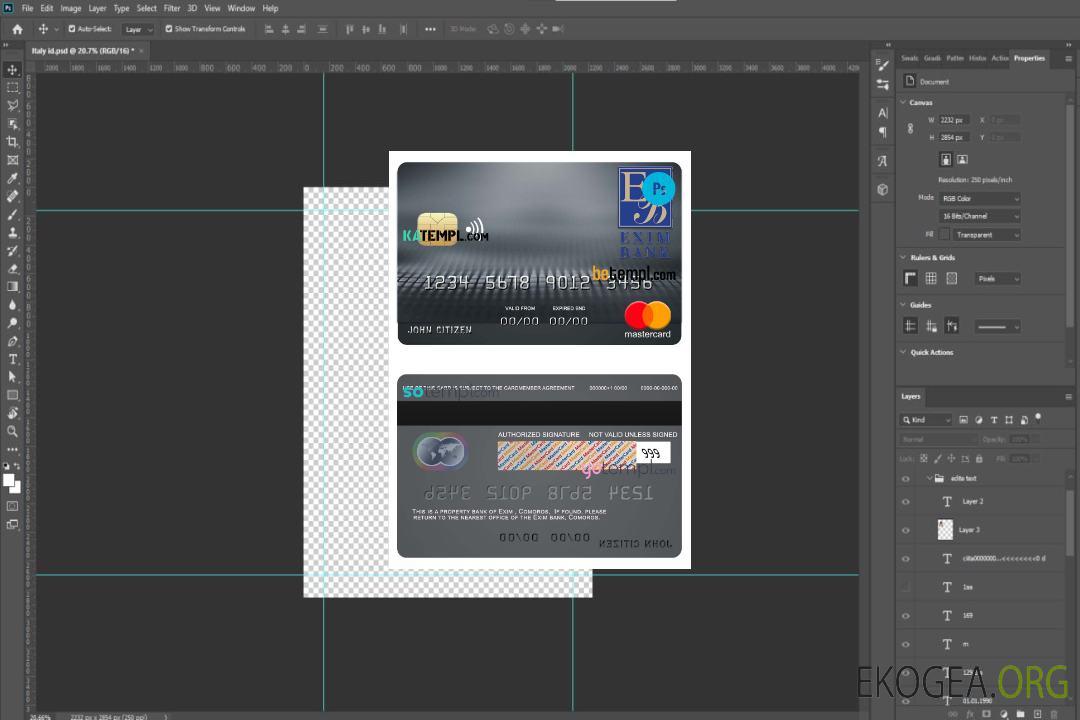Viewport: 1080px width, 720px height.
Task: Select the Eyedropper tool
Action: tap(12, 178)
